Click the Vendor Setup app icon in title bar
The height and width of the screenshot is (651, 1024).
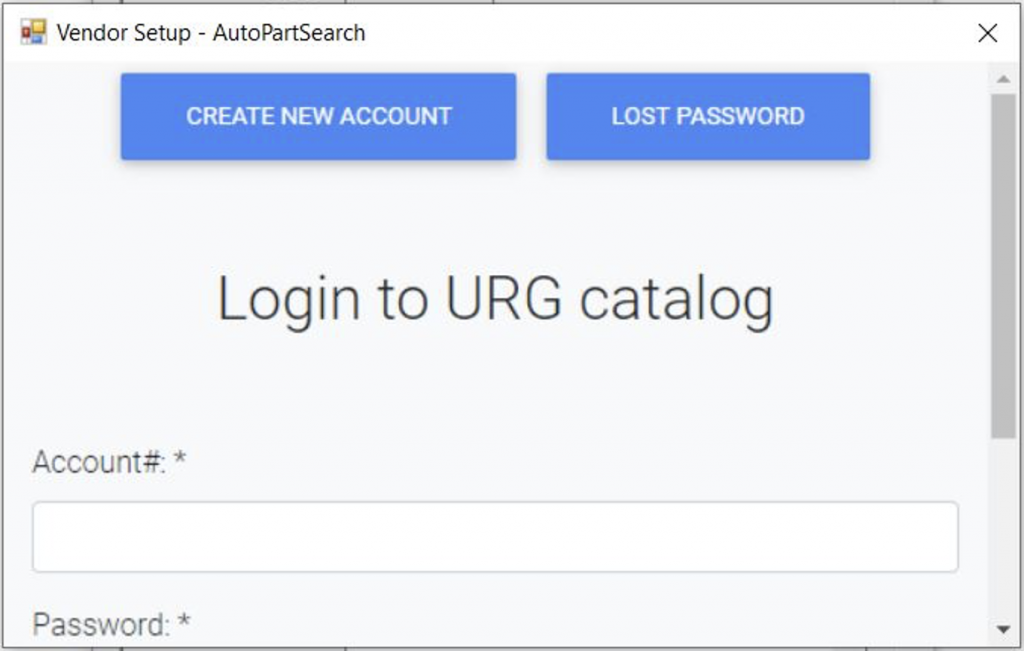tap(33, 32)
